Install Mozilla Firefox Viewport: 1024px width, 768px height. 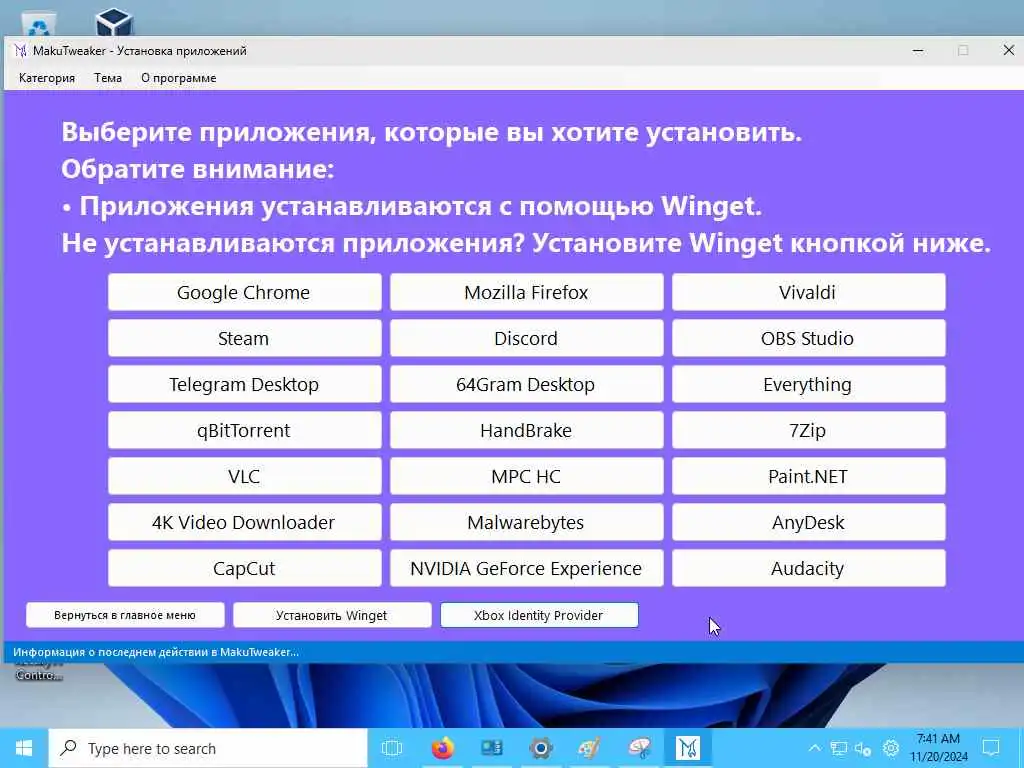526,292
